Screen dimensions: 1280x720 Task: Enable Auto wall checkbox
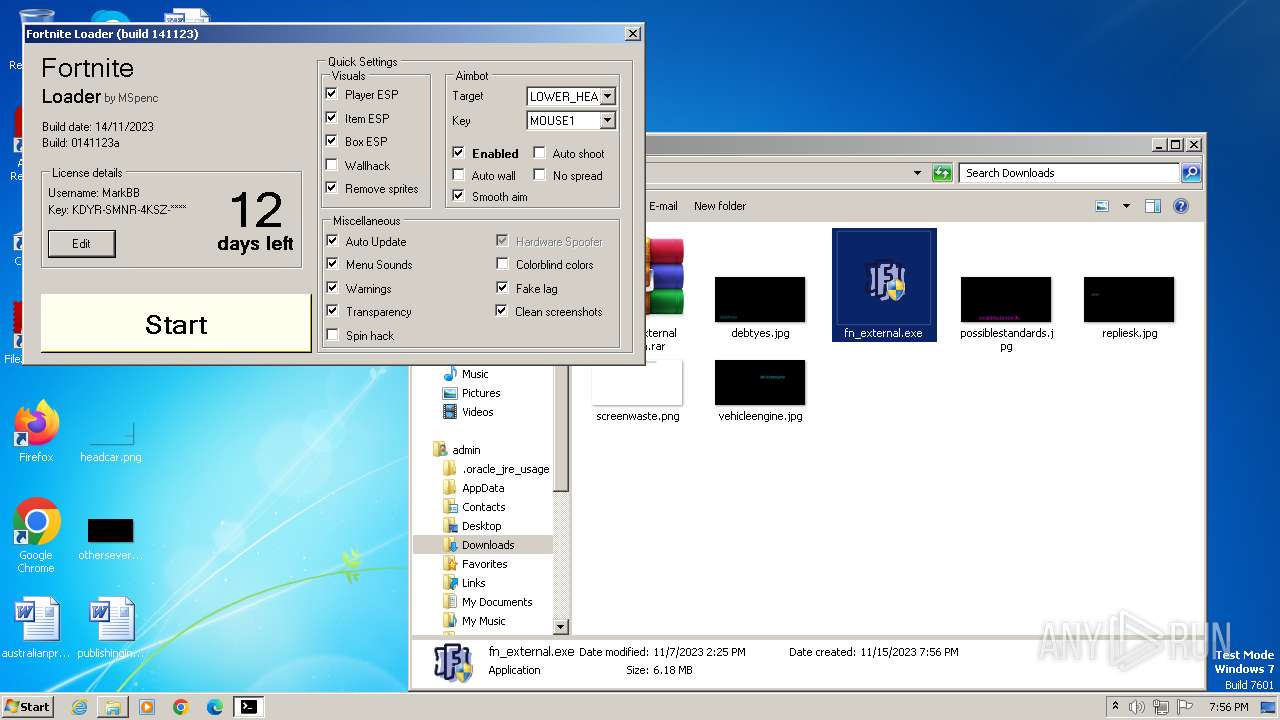(458, 175)
